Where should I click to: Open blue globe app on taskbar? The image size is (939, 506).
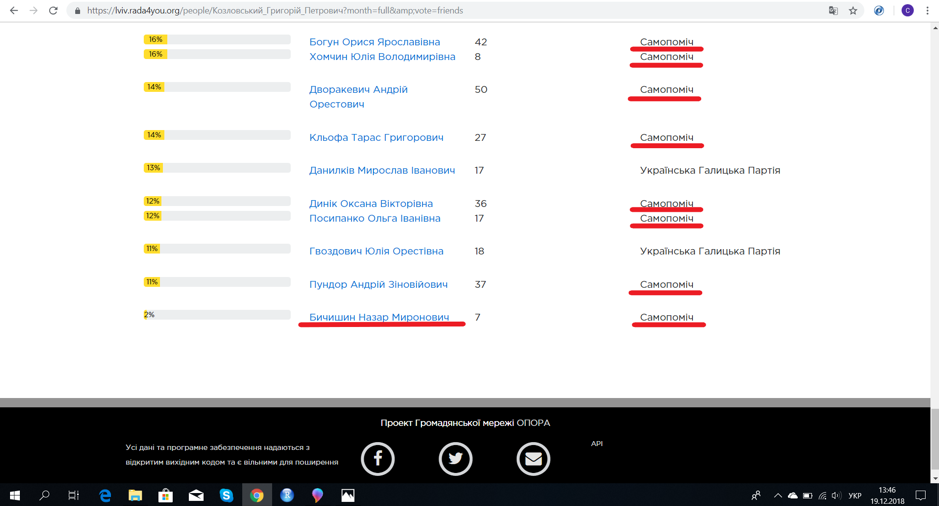pyautogui.click(x=287, y=495)
